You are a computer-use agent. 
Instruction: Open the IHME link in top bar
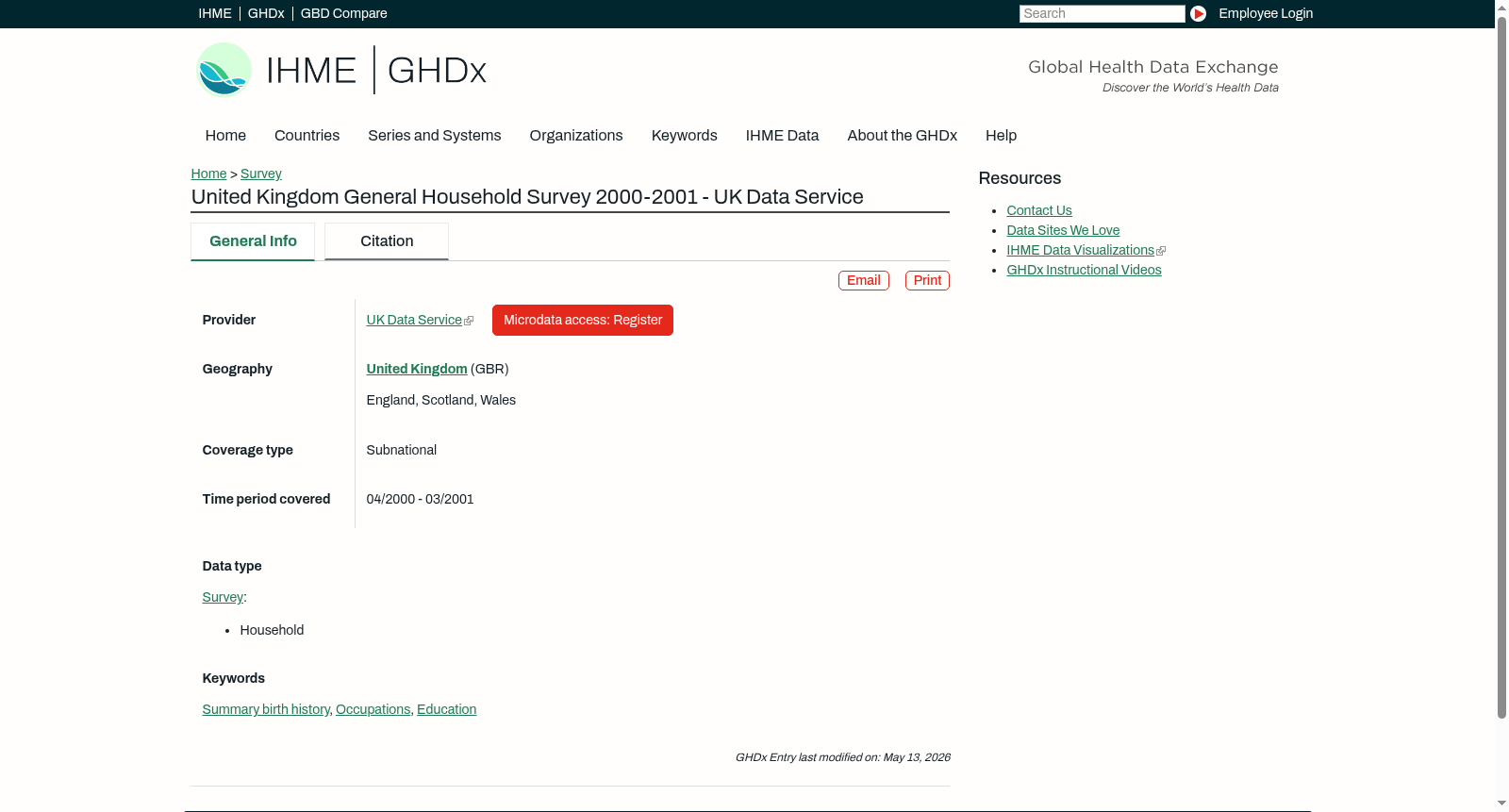tap(215, 13)
